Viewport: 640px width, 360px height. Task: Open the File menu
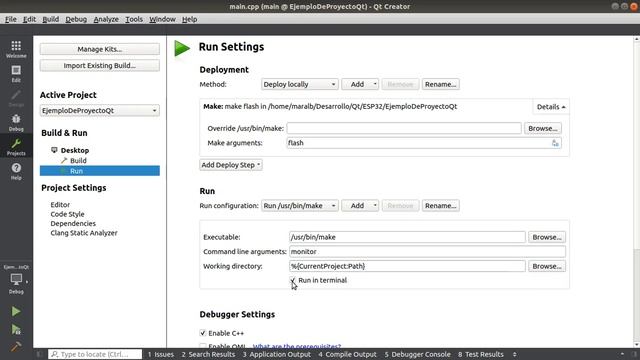[x=11, y=19]
